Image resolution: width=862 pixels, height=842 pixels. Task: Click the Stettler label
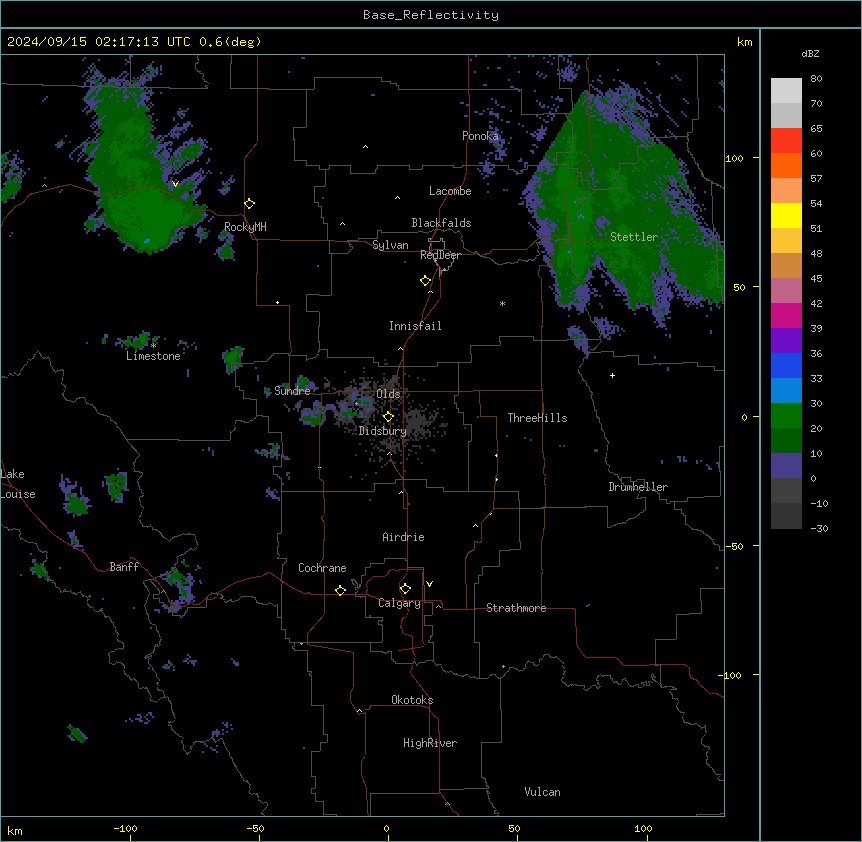(x=634, y=237)
